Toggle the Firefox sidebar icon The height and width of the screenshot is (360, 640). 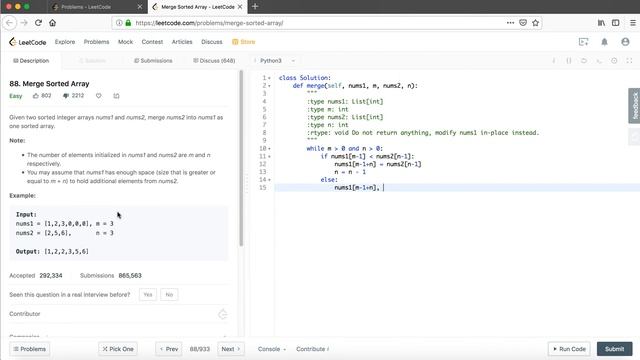coord(616,23)
